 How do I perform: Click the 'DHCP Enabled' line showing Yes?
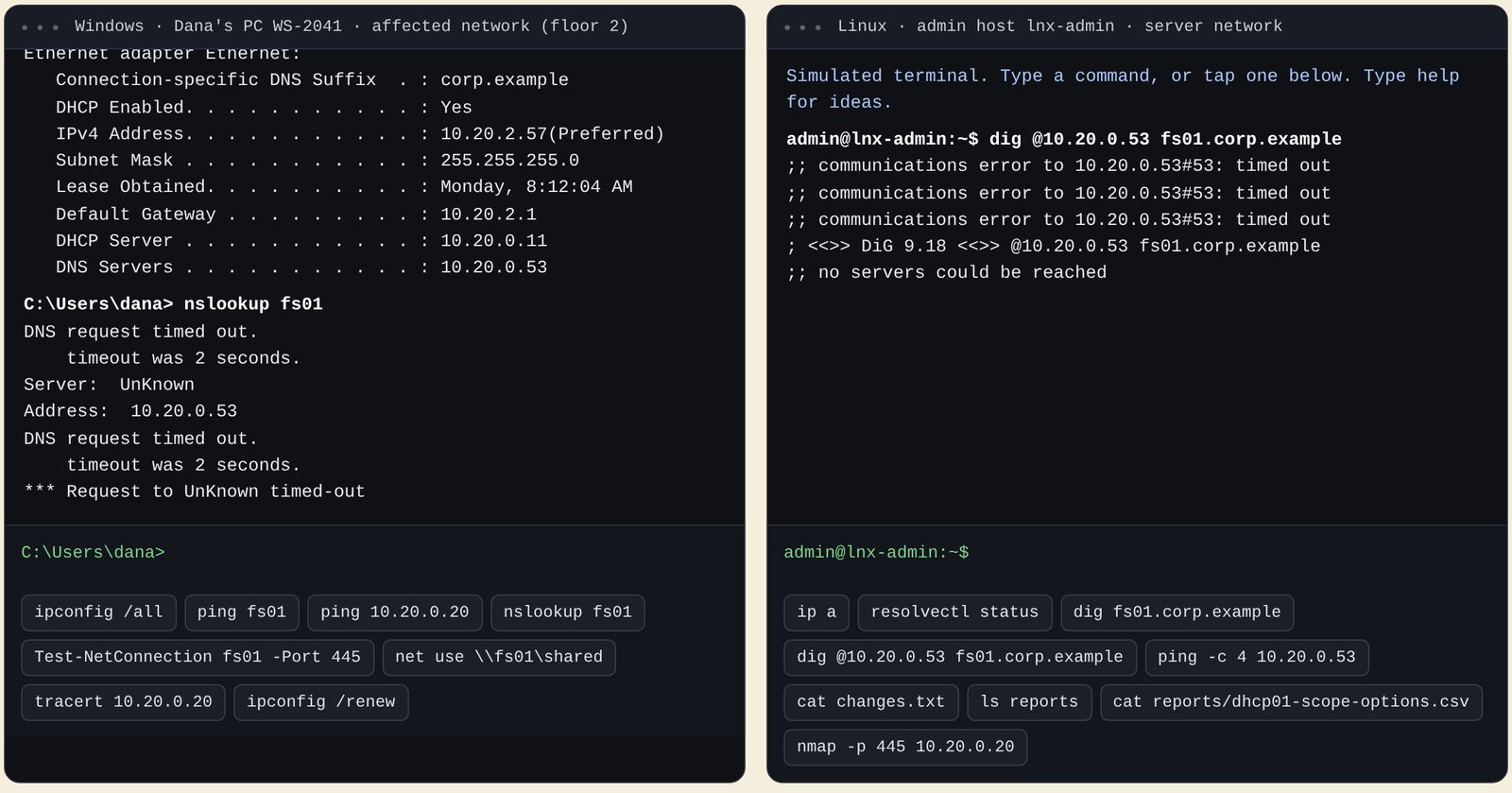point(264,108)
